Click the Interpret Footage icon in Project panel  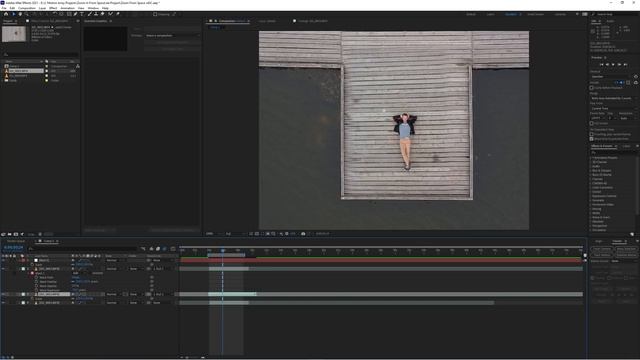click(x=3, y=234)
